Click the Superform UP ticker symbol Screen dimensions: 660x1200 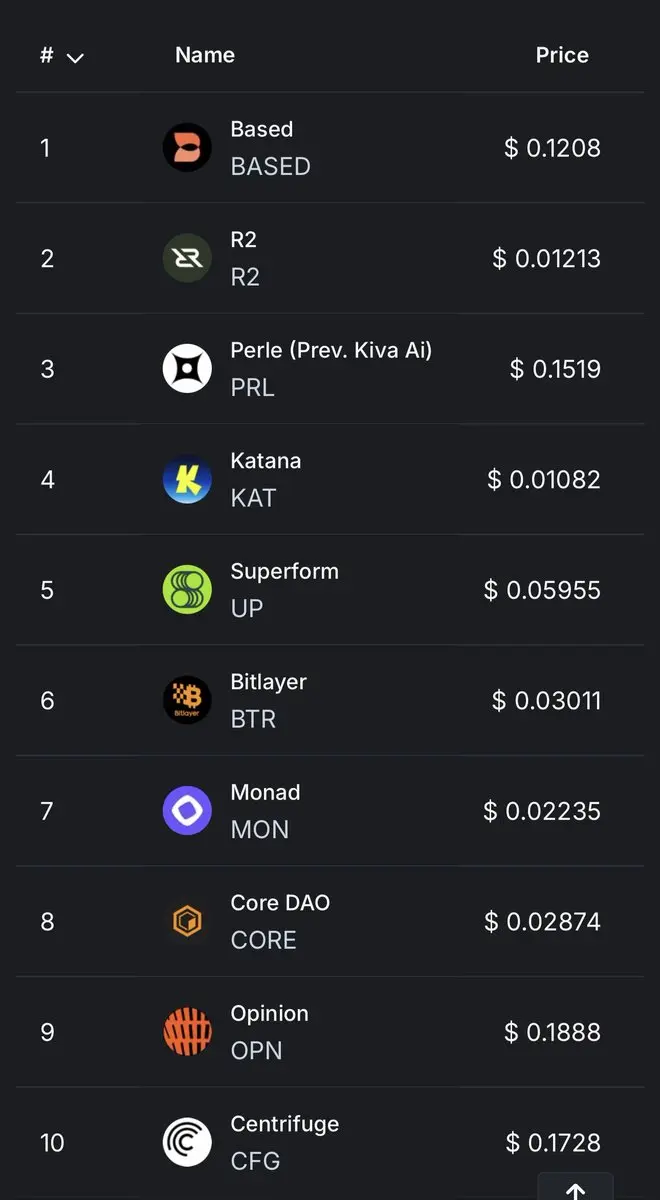click(247, 608)
